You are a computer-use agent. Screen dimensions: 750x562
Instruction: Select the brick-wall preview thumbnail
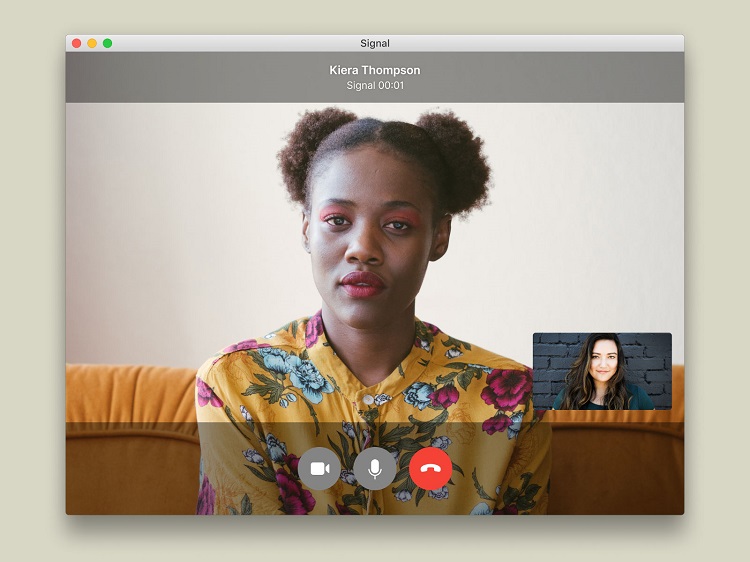tap(602, 371)
